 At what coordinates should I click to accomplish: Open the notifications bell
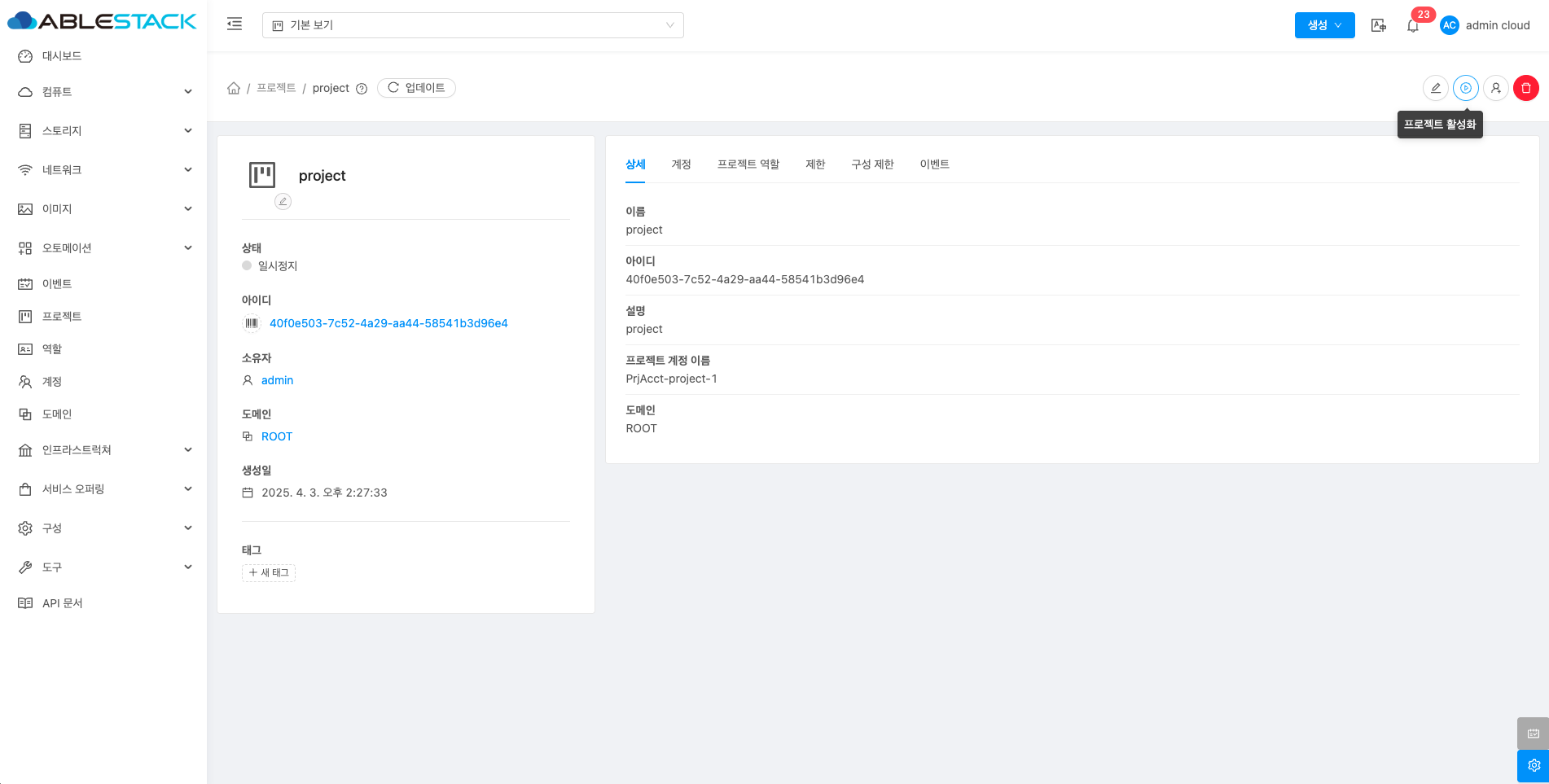click(1412, 26)
